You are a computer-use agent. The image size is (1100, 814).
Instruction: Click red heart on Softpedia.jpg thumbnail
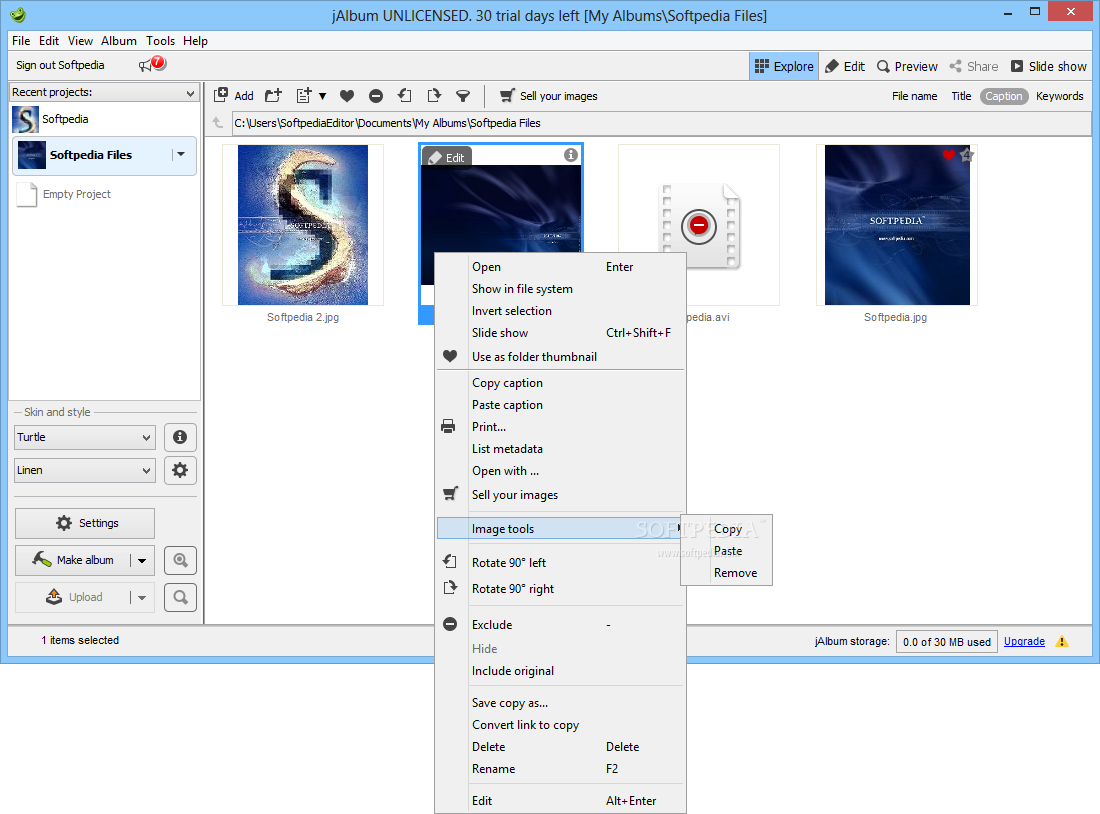pyautogui.click(x=948, y=155)
